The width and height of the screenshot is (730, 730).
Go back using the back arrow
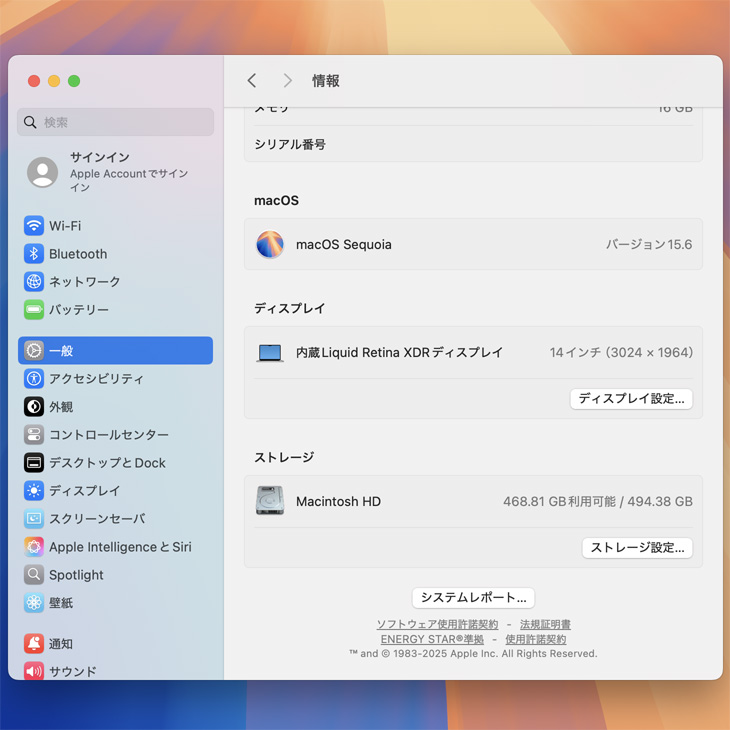[252, 81]
